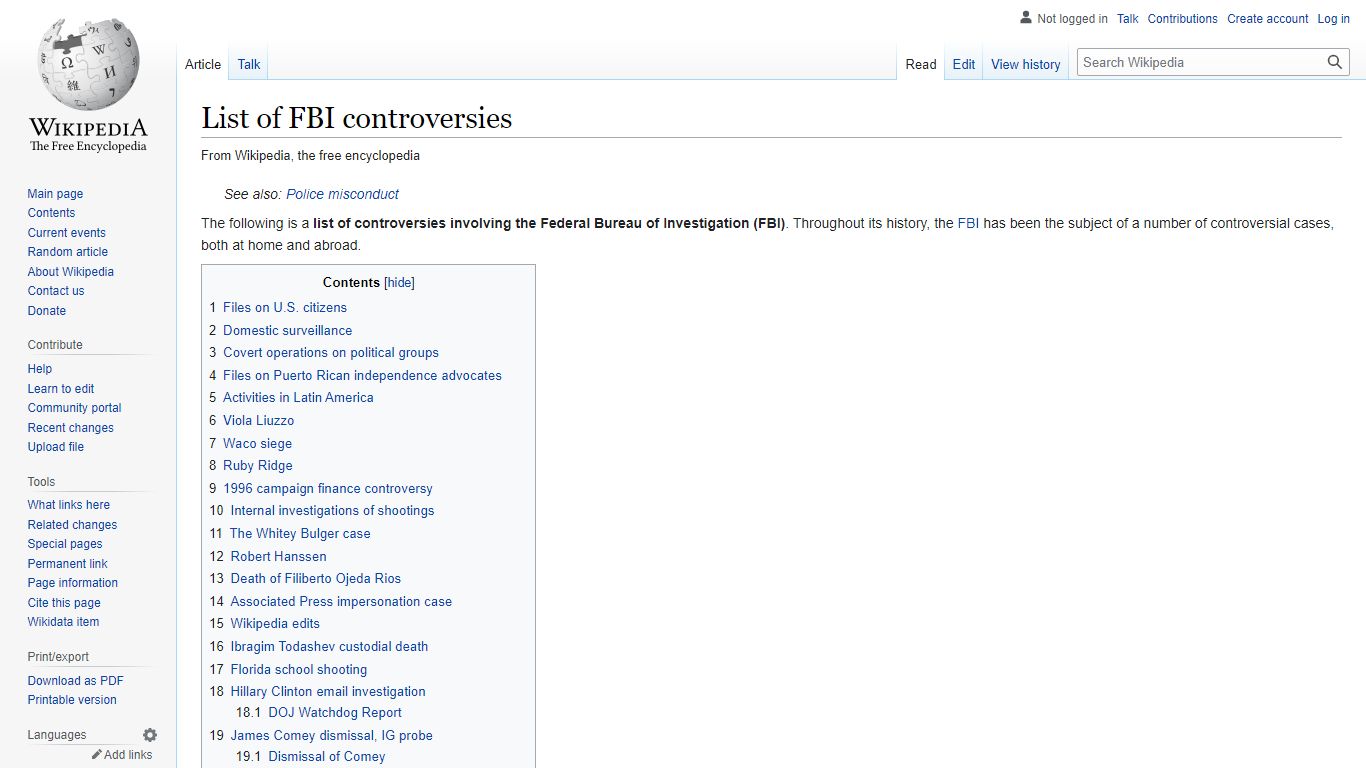This screenshot has width=1366, height=768.
Task: Go to Main page in sidebar
Action: pyautogui.click(x=55, y=194)
